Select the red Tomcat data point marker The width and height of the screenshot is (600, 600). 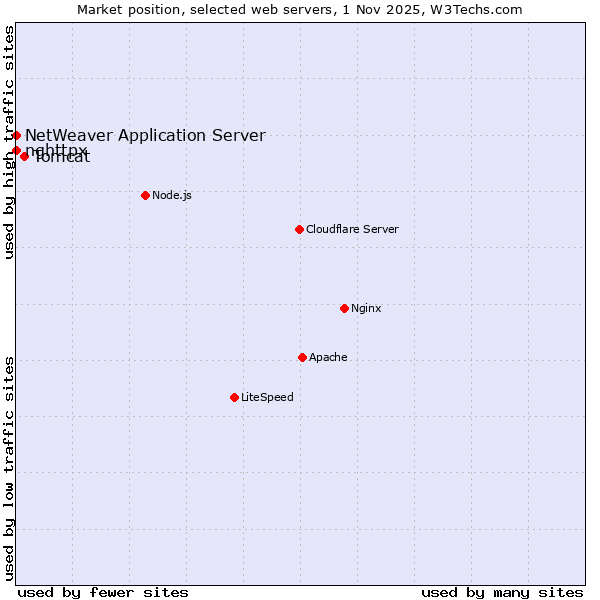(x=25, y=156)
